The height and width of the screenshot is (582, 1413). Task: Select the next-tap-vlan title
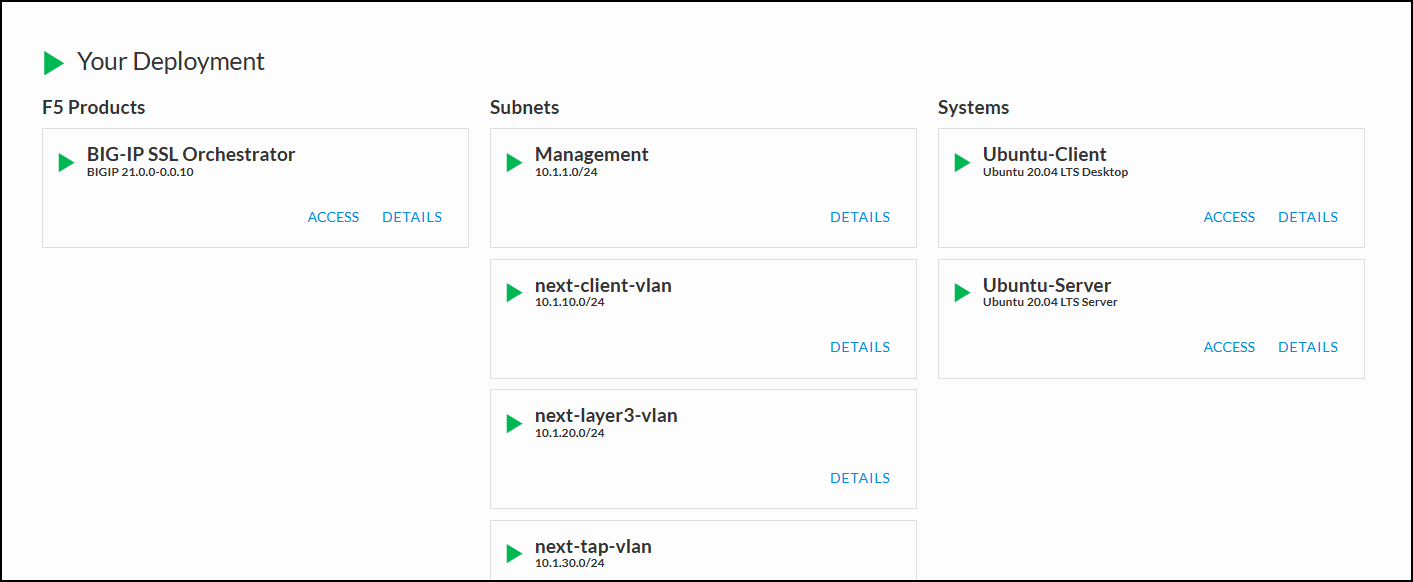pos(593,546)
